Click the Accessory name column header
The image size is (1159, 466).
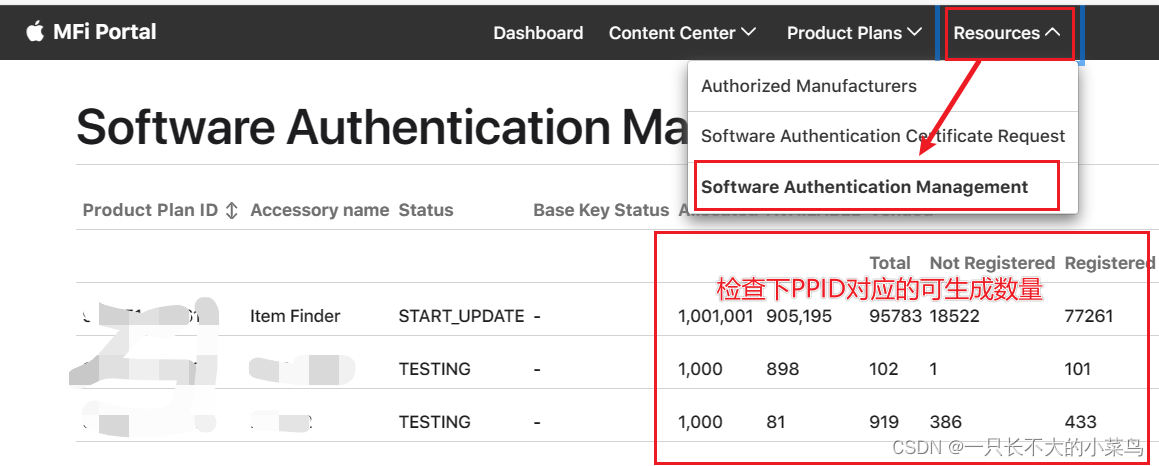(x=319, y=210)
